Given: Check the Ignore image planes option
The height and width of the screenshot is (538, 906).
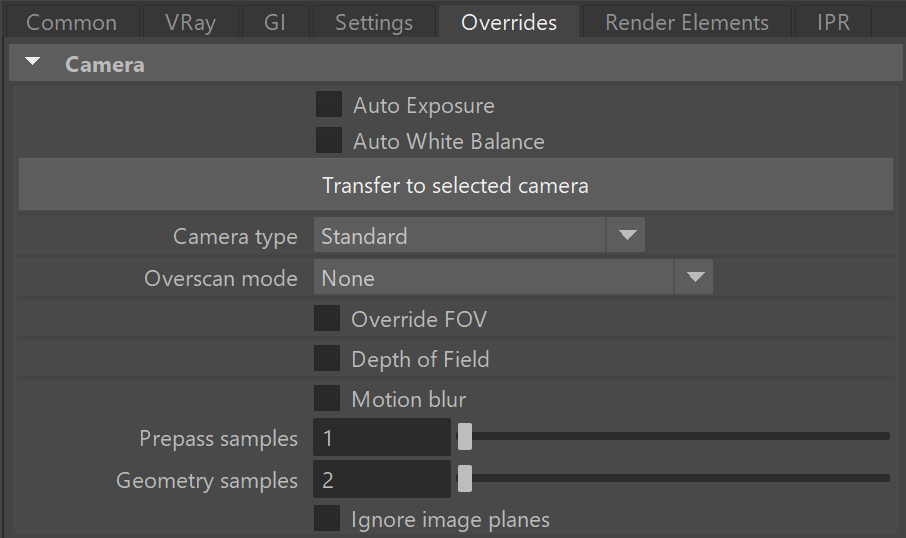Looking at the screenshot, I should [x=327, y=518].
